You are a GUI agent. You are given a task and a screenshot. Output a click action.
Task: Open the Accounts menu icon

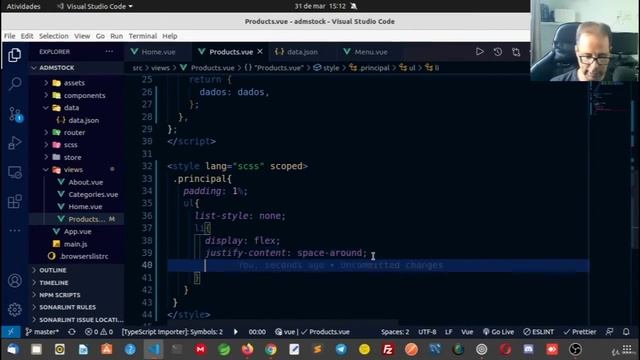tap(15, 280)
